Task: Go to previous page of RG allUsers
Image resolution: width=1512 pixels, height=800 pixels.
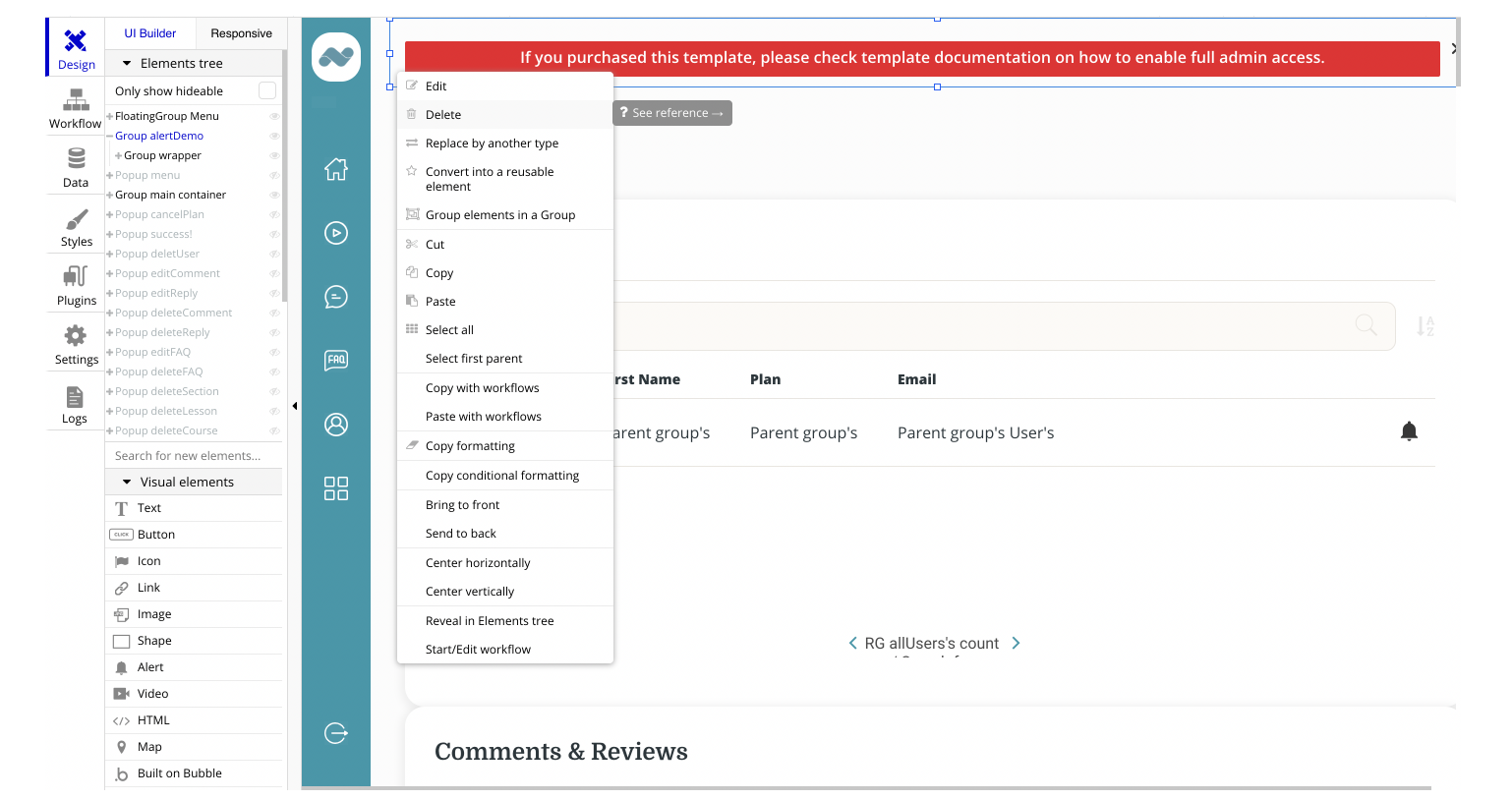Action: (852, 643)
